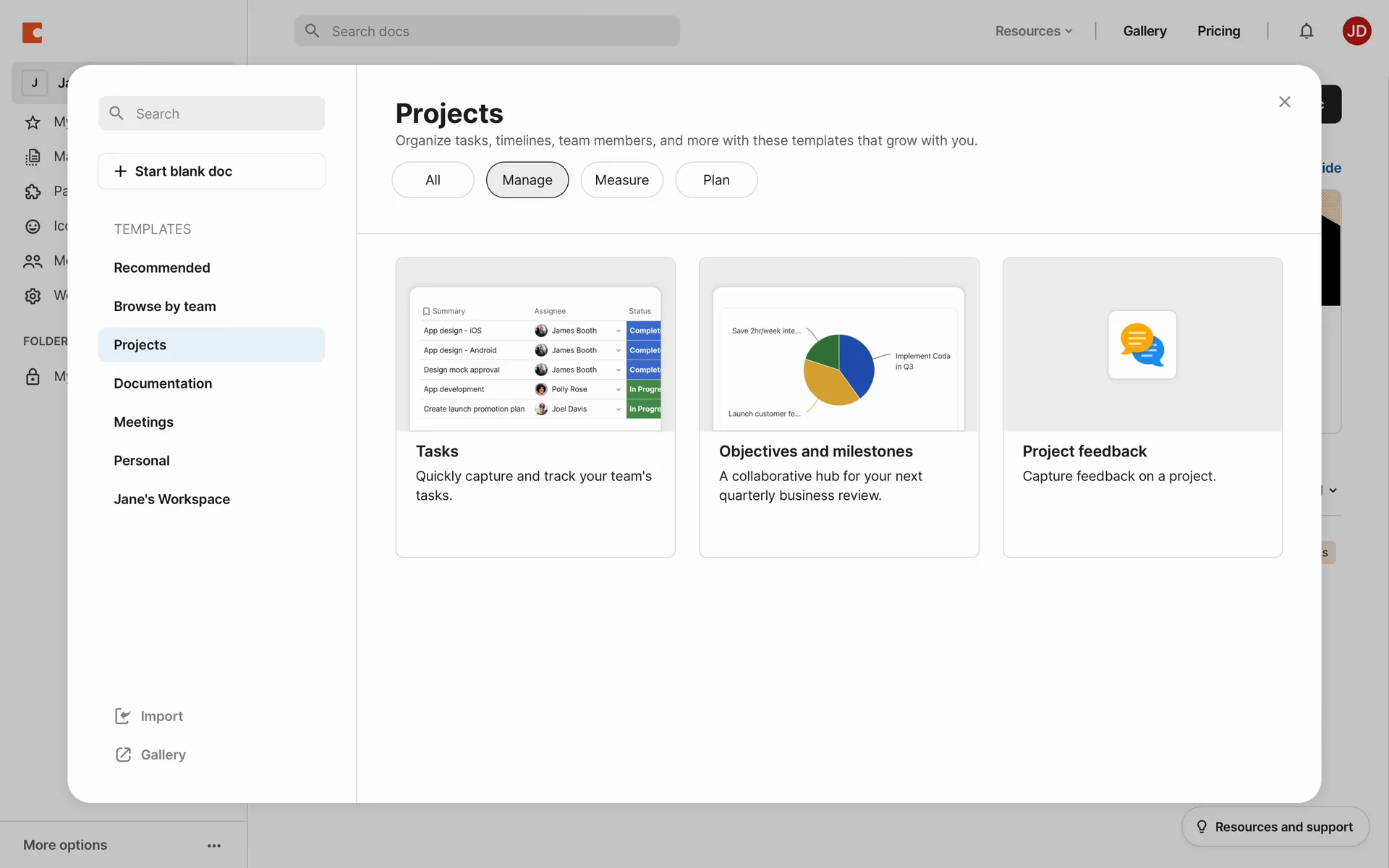1389x868 pixels.
Task: Click the star icon in sidebar
Action: pyautogui.click(x=33, y=122)
